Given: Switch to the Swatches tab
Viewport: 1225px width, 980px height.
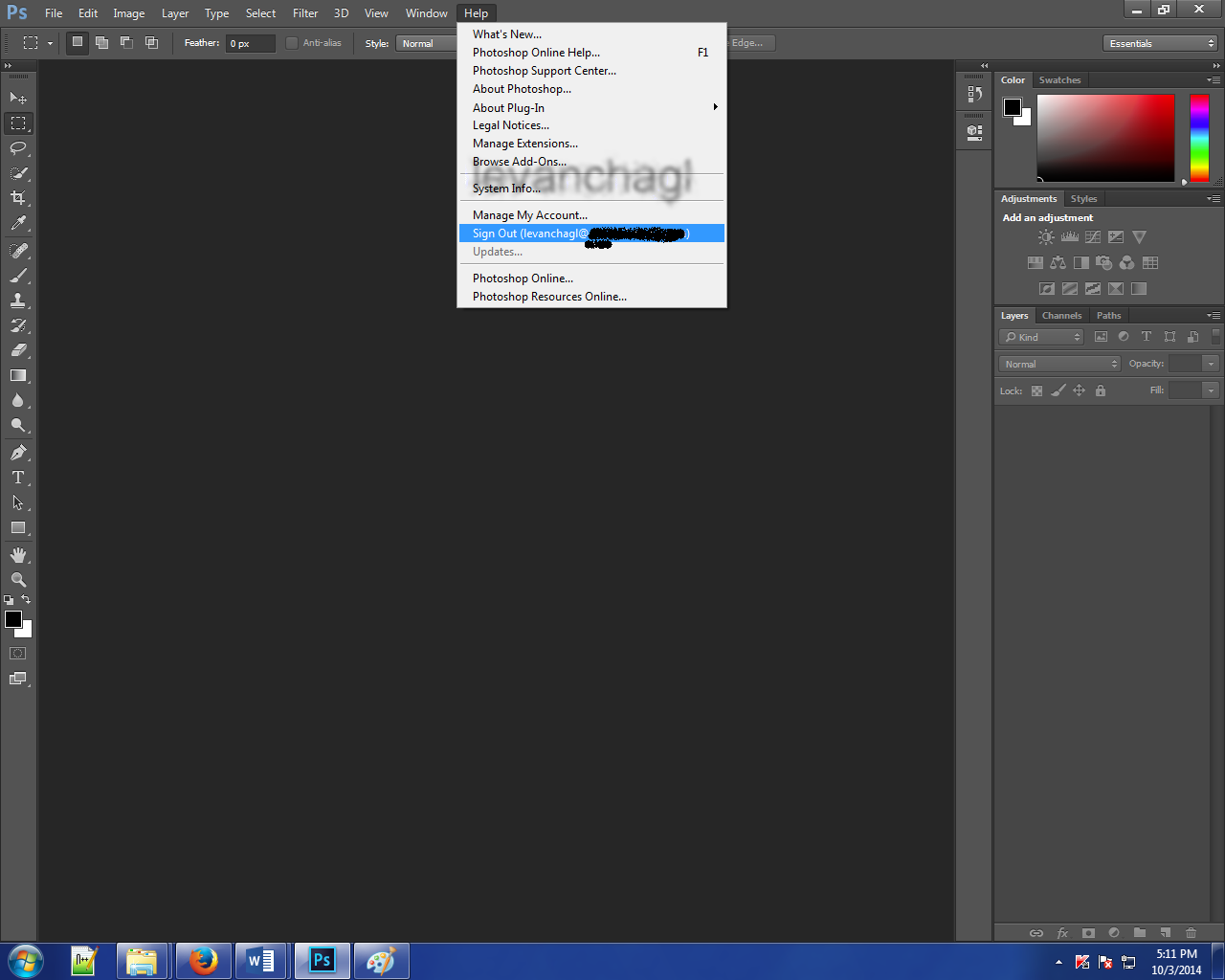Looking at the screenshot, I should [1059, 80].
